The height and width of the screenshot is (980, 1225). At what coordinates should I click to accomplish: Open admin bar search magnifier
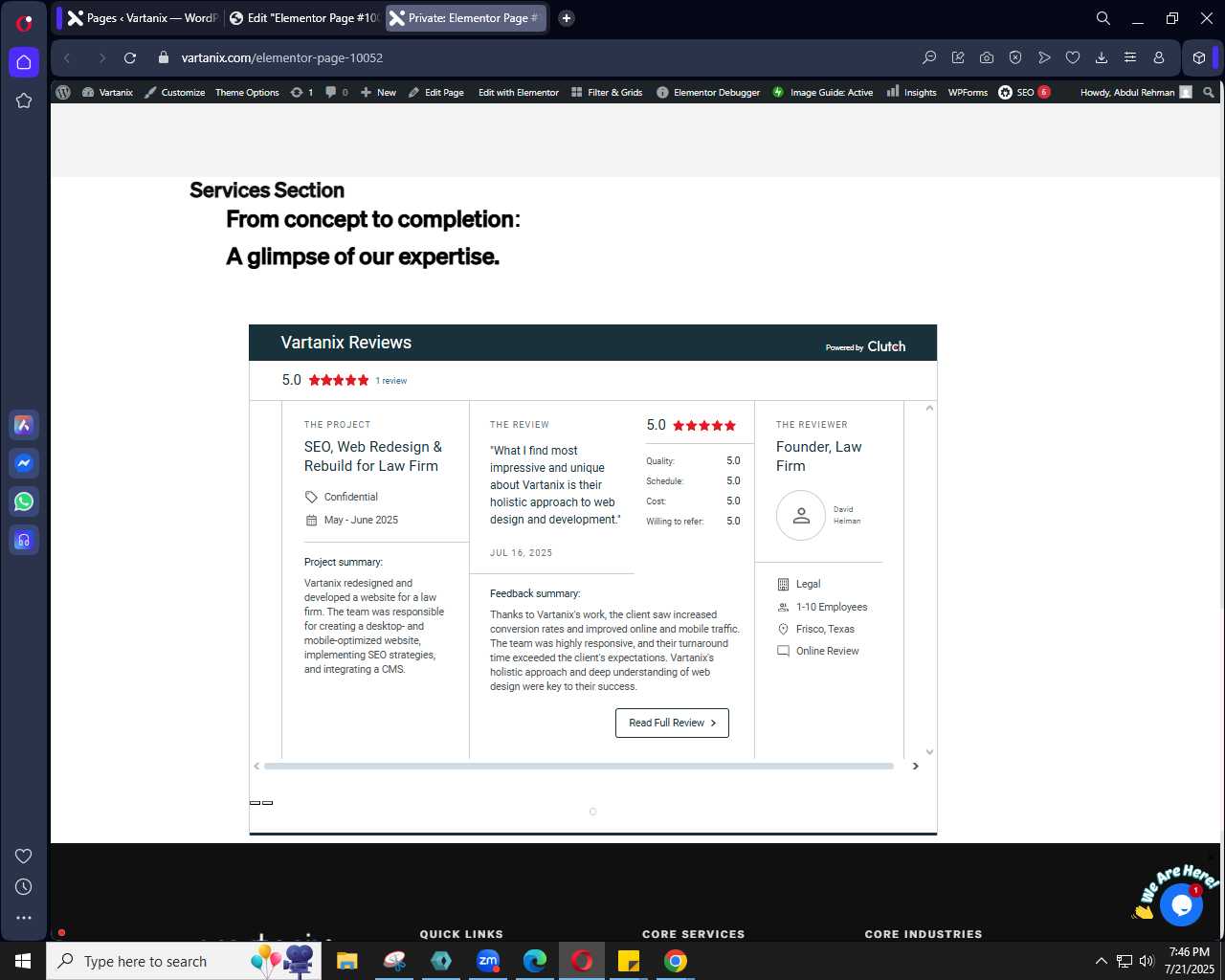click(x=1209, y=92)
